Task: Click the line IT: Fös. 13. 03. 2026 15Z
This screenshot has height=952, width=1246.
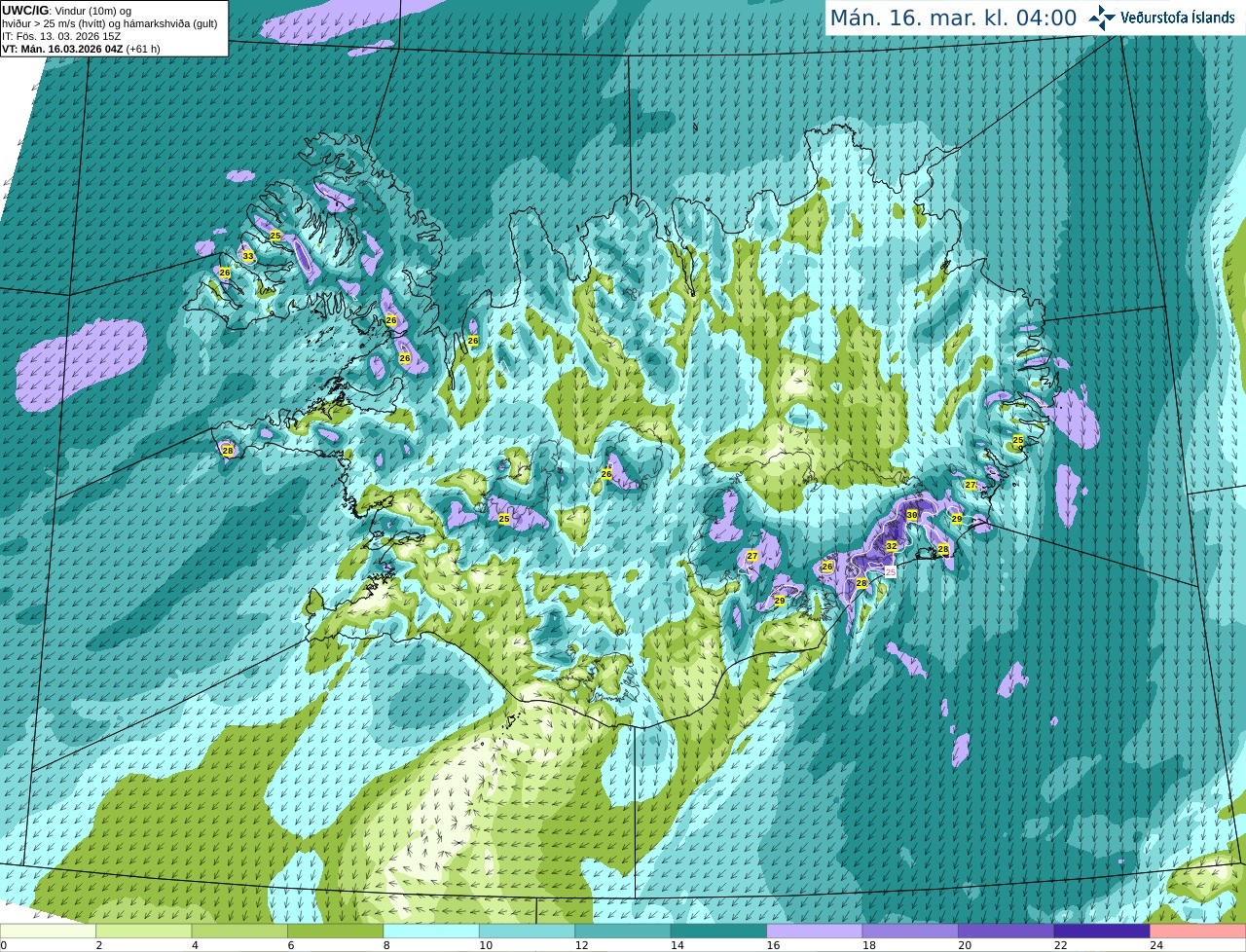Action: [x=61, y=36]
